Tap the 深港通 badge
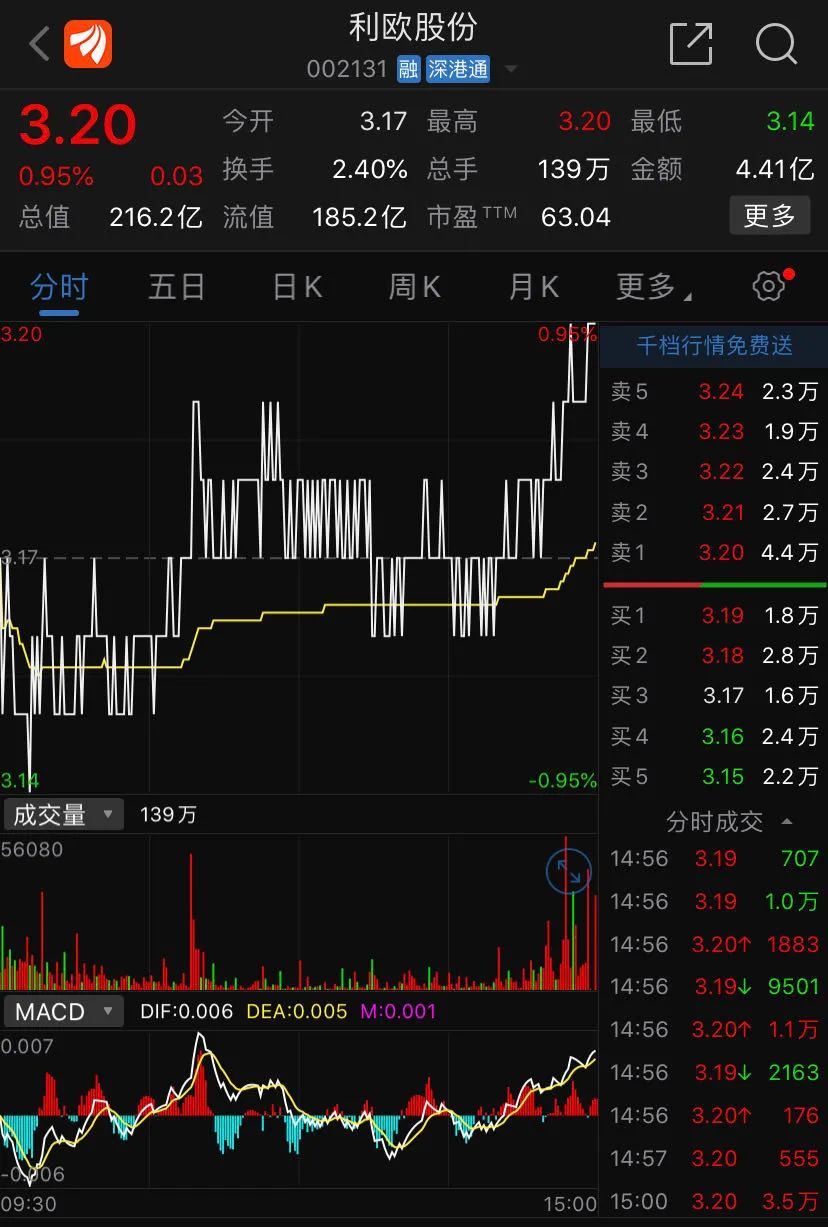This screenshot has width=828, height=1227. pos(458,69)
